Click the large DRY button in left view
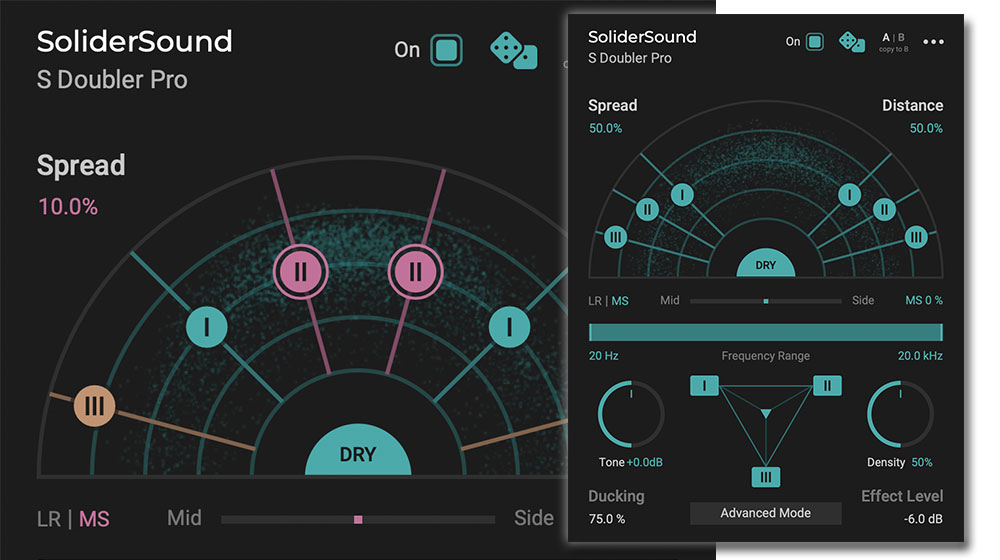 click(358, 452)
